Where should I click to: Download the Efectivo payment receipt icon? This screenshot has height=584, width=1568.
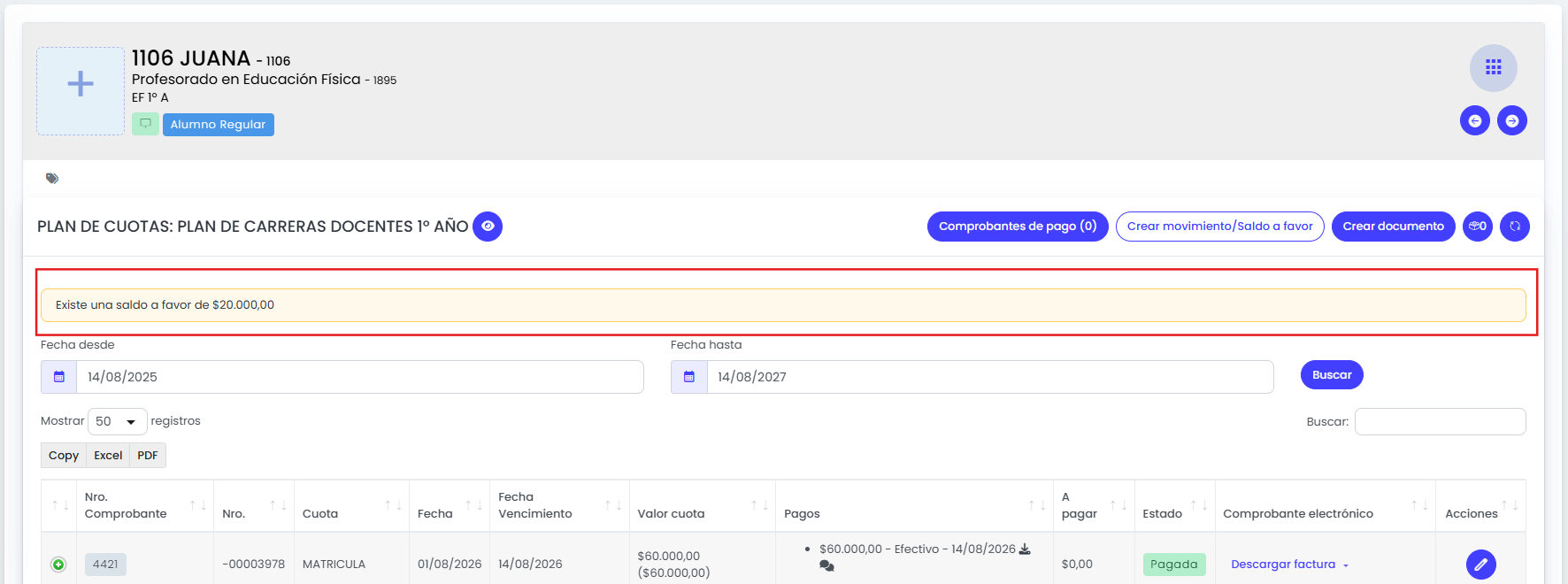(1025, 549)
